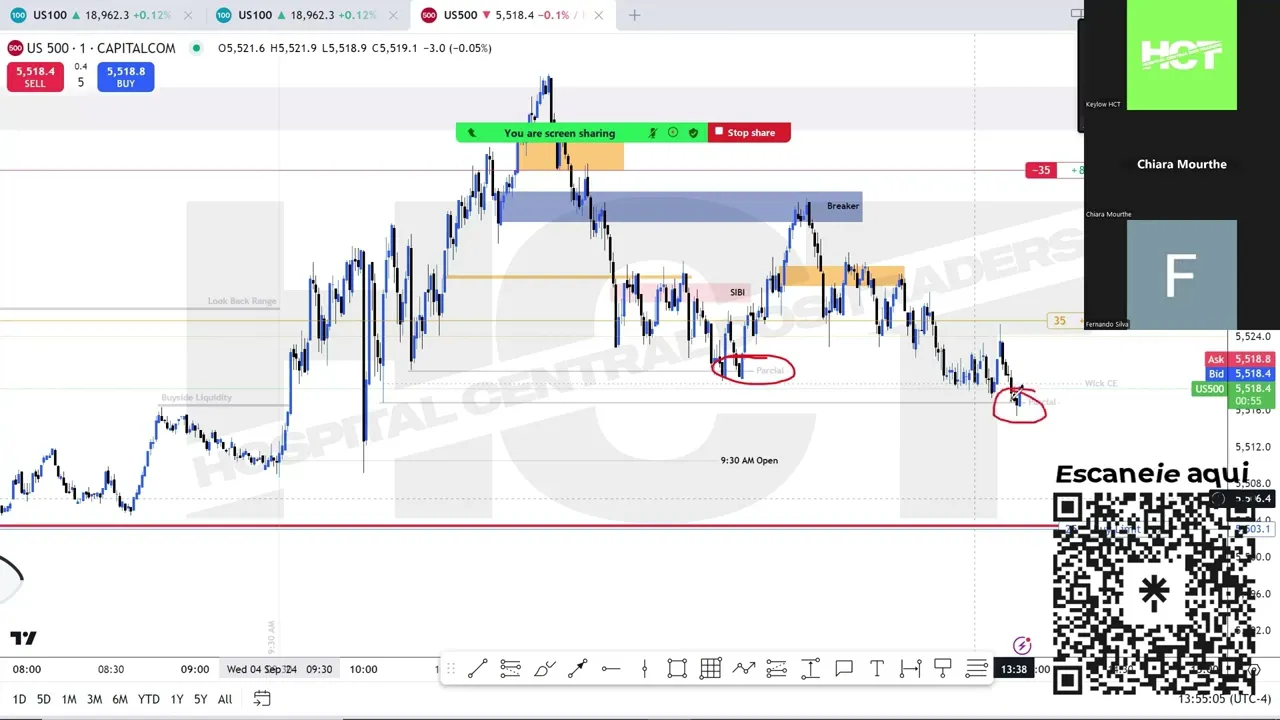Select the Fib retracement tool in toolbar
The image size is (1280, 720).
click(510, 669)
